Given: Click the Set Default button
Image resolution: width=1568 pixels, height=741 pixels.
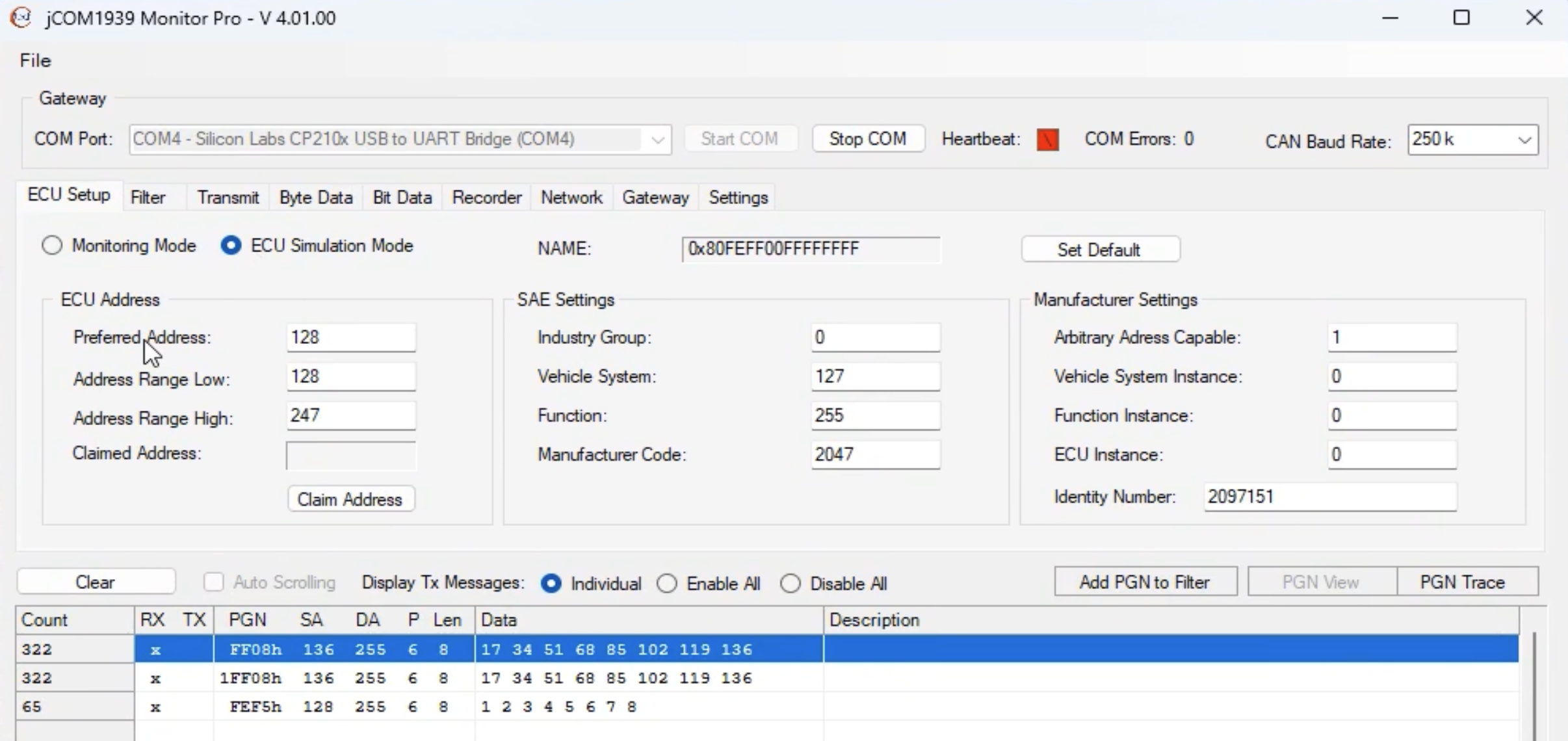Looking at the screenshot, I should [x=1100, y=250].
